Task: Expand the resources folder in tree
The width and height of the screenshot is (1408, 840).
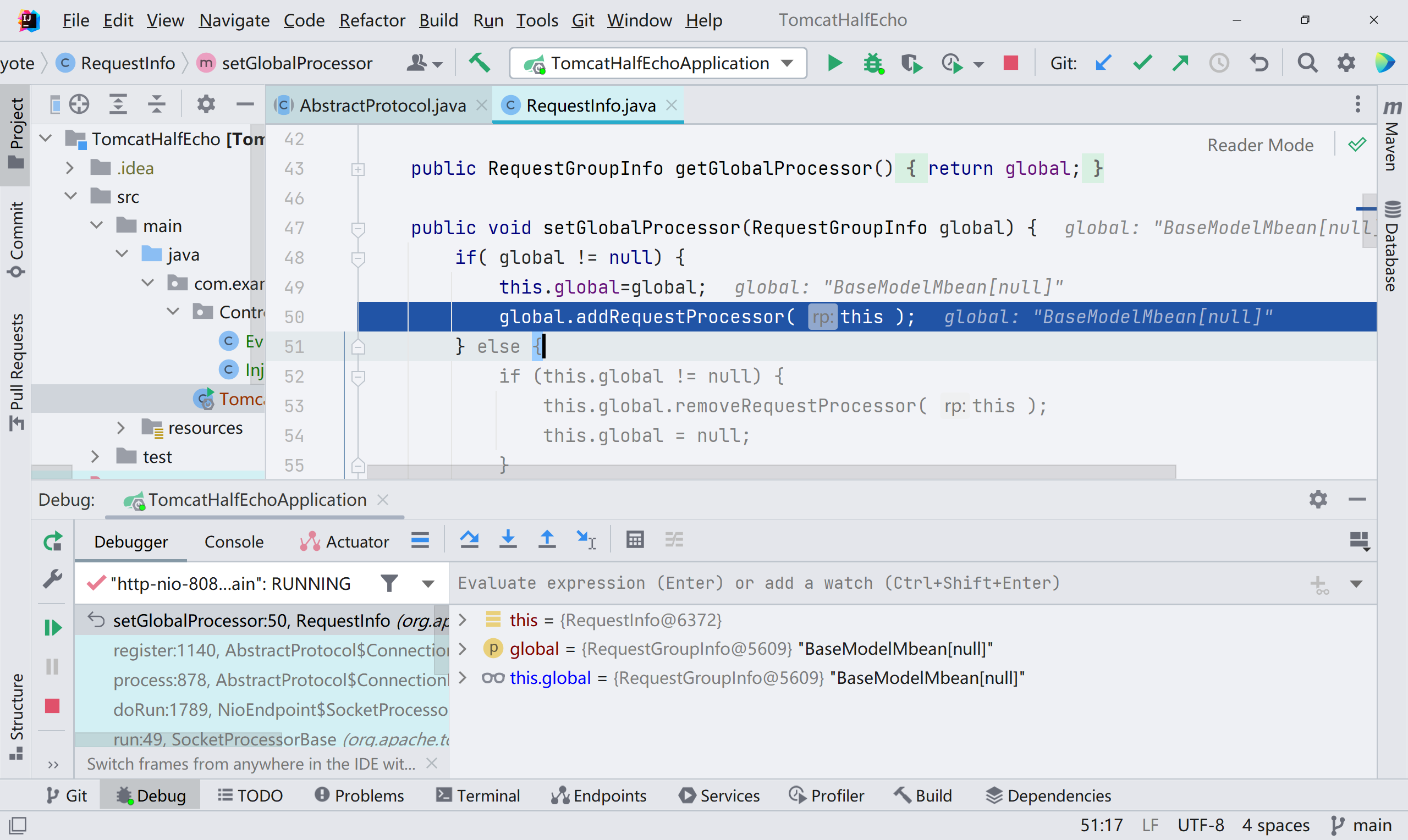Action: [120, 428]
